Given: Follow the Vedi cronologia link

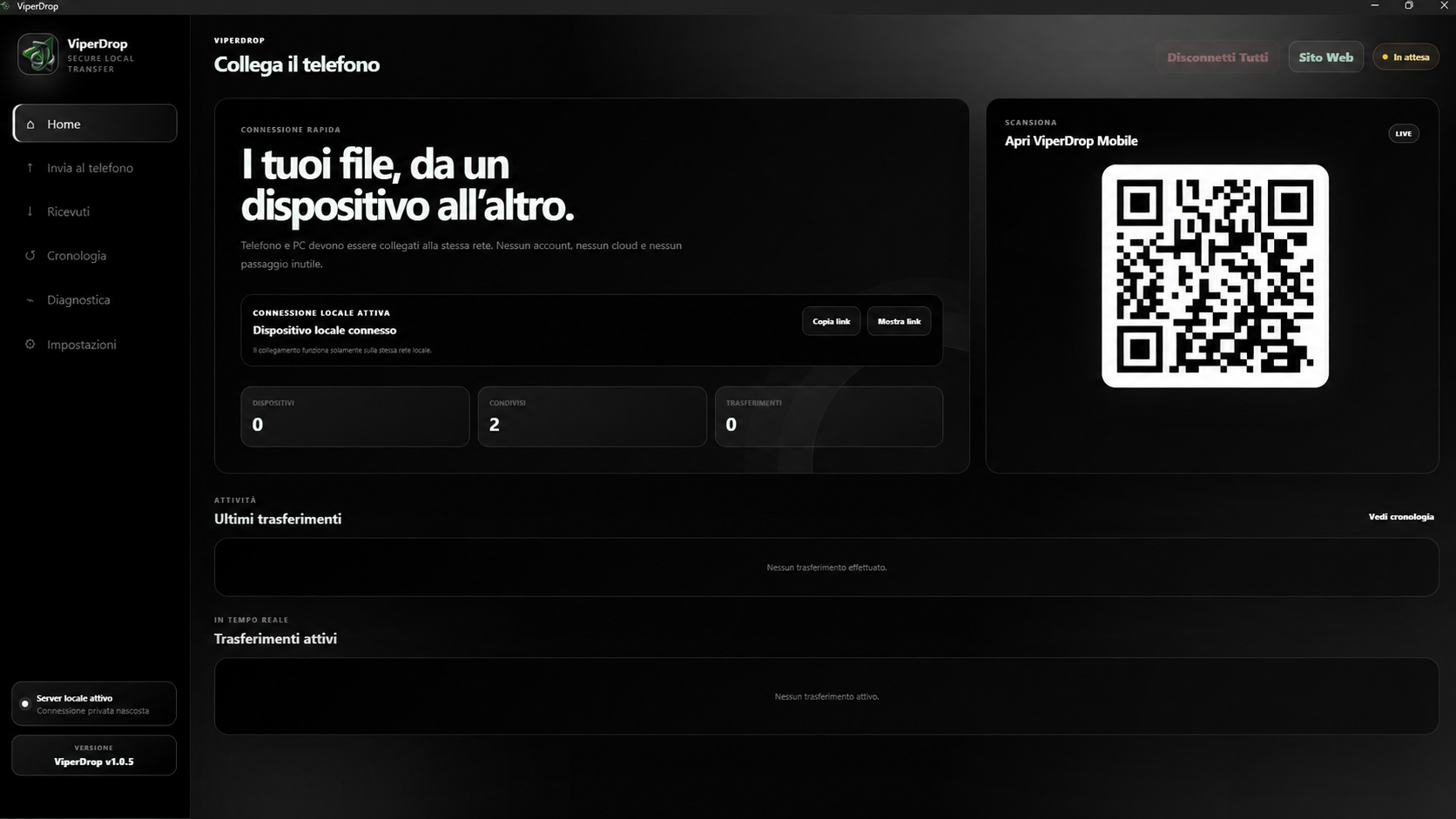Looking at the screenshot, I should coord(1400,517).
